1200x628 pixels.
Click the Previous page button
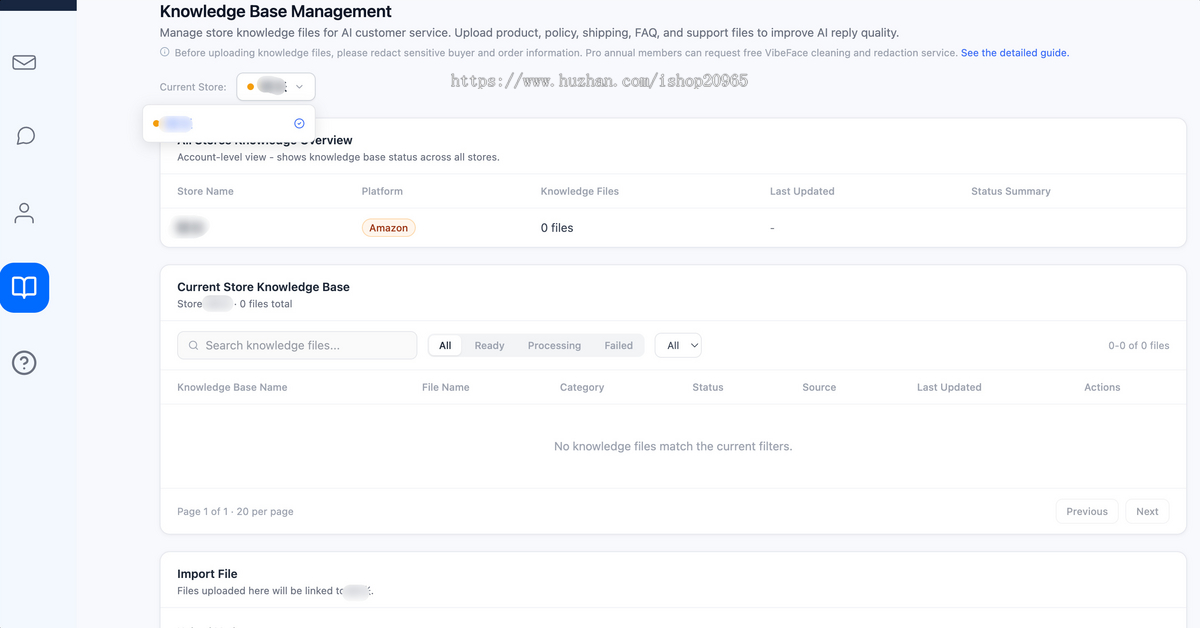coord(1086,511)
